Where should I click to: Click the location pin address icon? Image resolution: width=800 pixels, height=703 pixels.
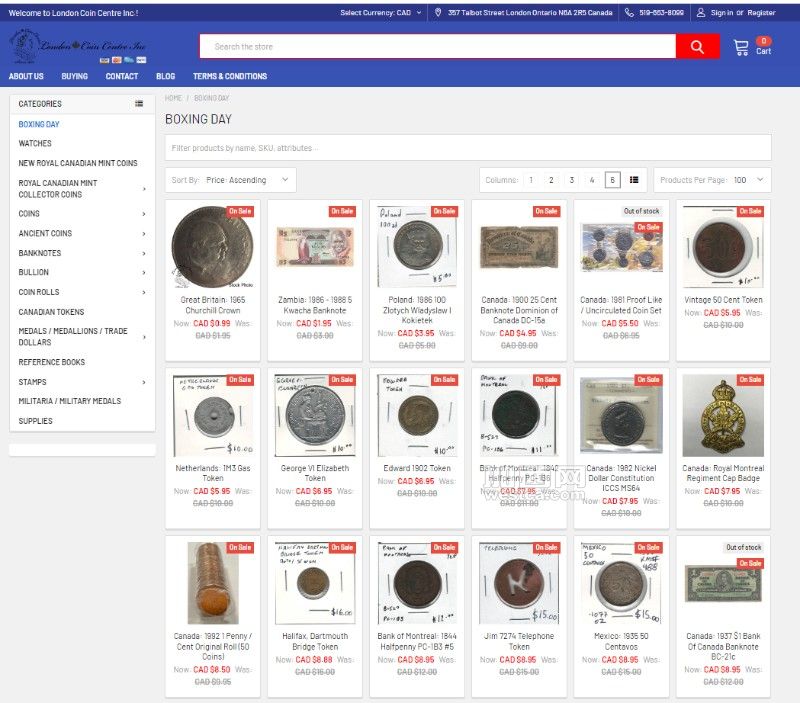(438, 12)
